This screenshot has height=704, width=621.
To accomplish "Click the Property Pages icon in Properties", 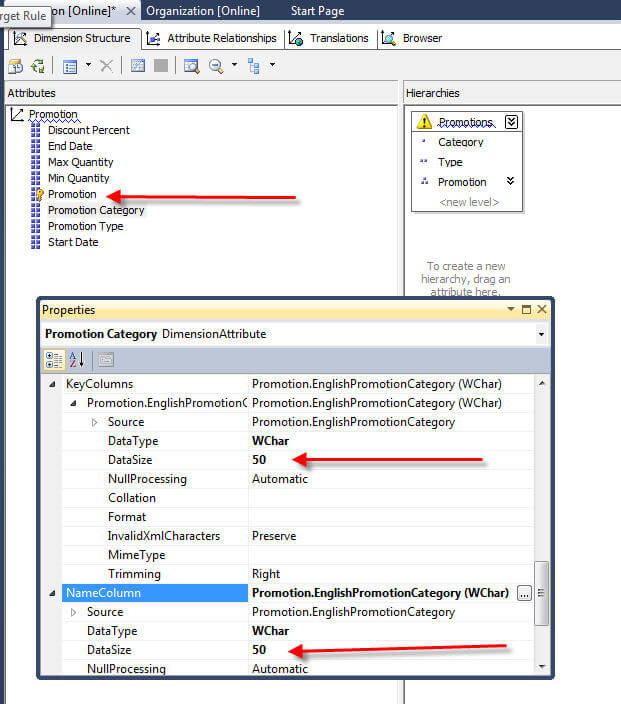I will (105, 360).
